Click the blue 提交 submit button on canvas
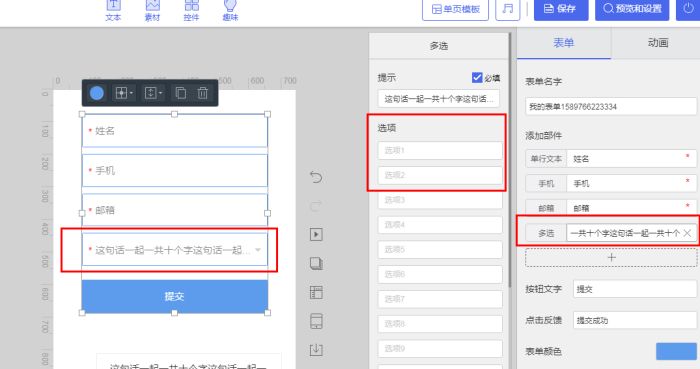 (x=175, y=296)
